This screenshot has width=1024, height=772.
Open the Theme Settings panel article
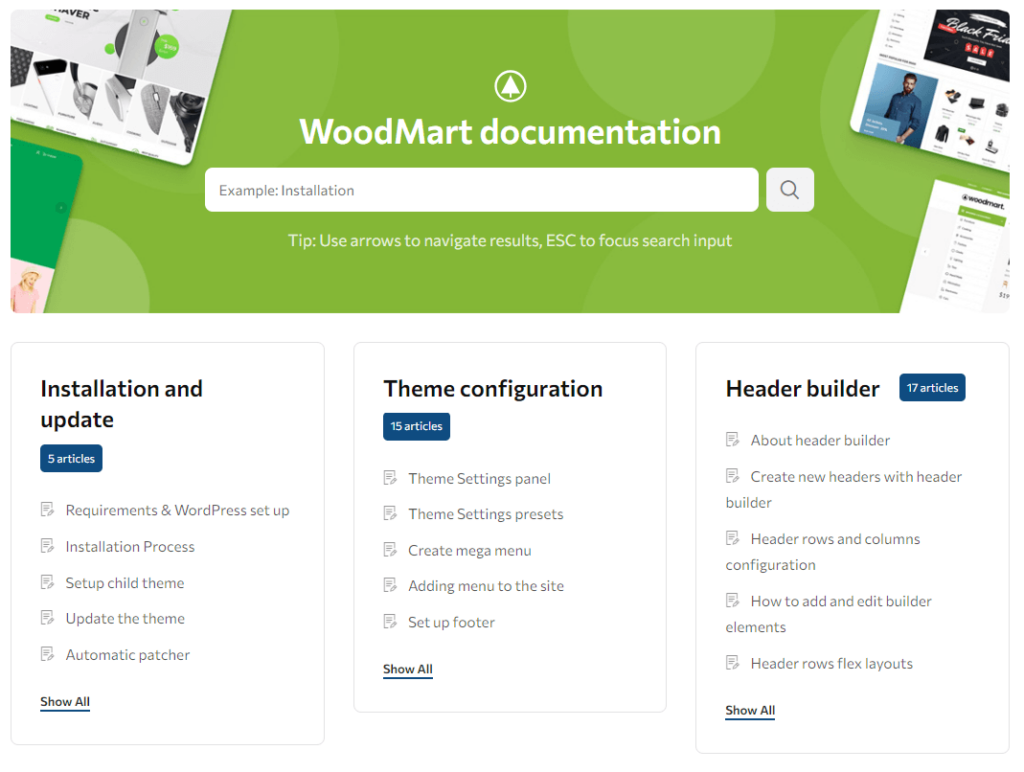[479, 479]
